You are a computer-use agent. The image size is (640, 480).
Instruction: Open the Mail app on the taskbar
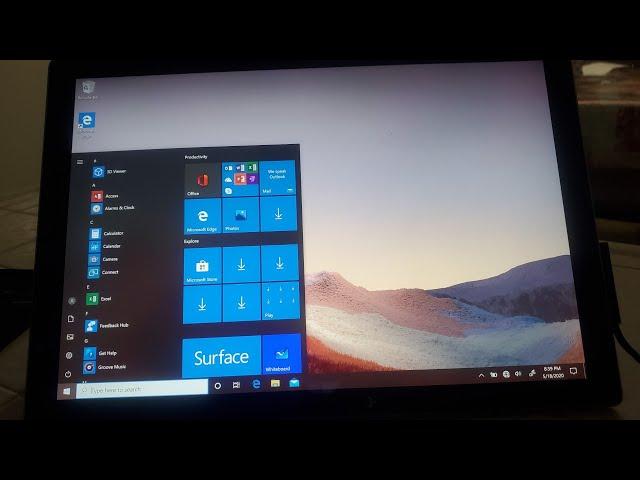(294, 383)
